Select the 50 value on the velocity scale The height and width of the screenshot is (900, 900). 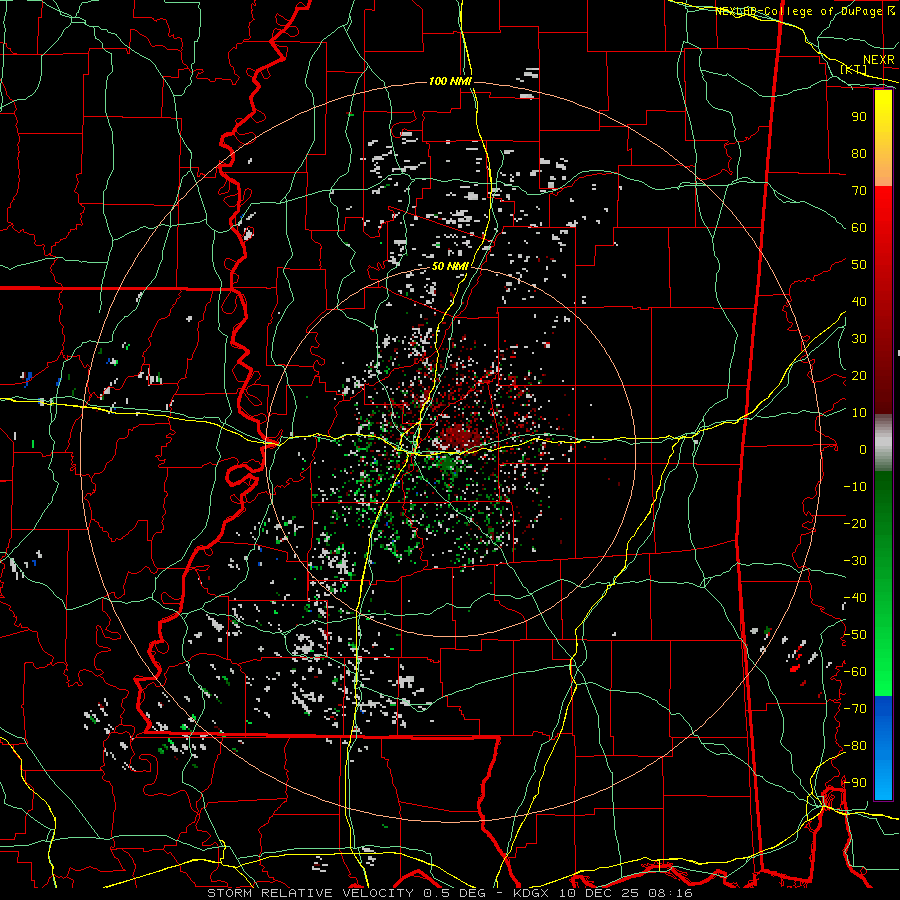pyautogui.click(x=859, y=265)
